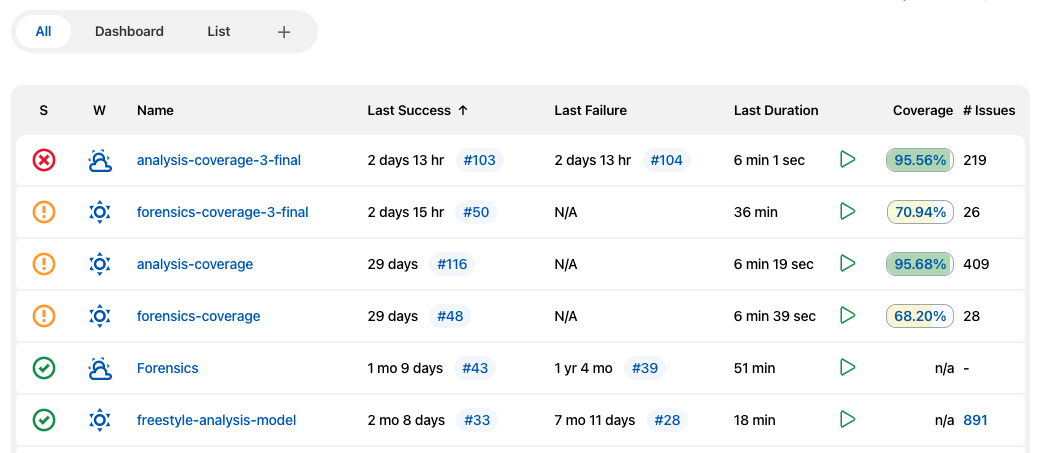Click the failed status icon for analysis-coverage-3-final
The width and height of the screenshot is (1045, 453).
tap(44, 160)
